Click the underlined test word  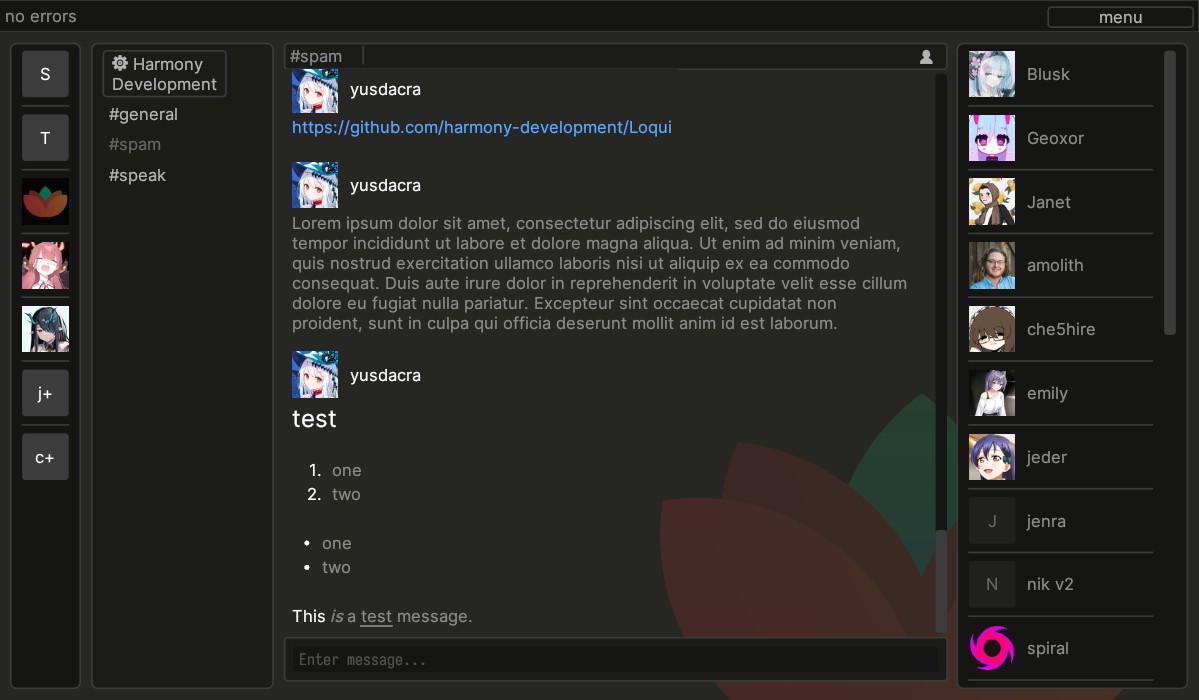376,617
